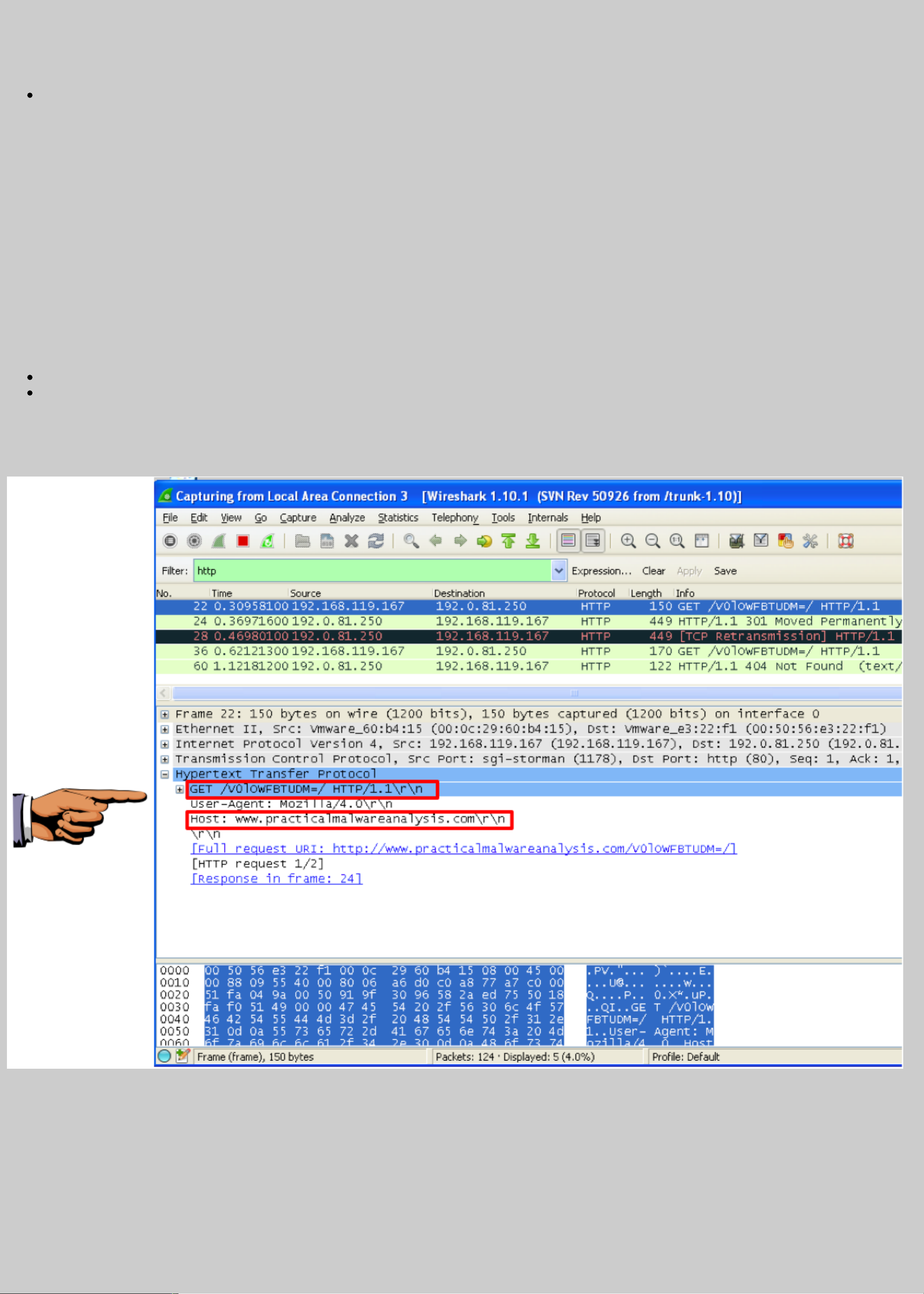The height and width of the screenshot is (1294, 924).
Task: Click the Find packet magnifier icon
Action: click(x=411, y=541)
